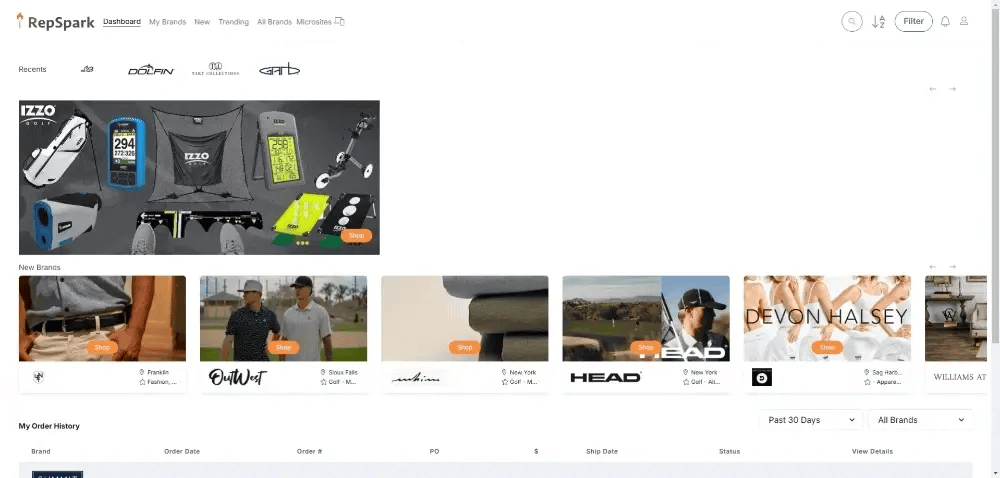Click Shop button on third brand card

(x=464, y=347)
